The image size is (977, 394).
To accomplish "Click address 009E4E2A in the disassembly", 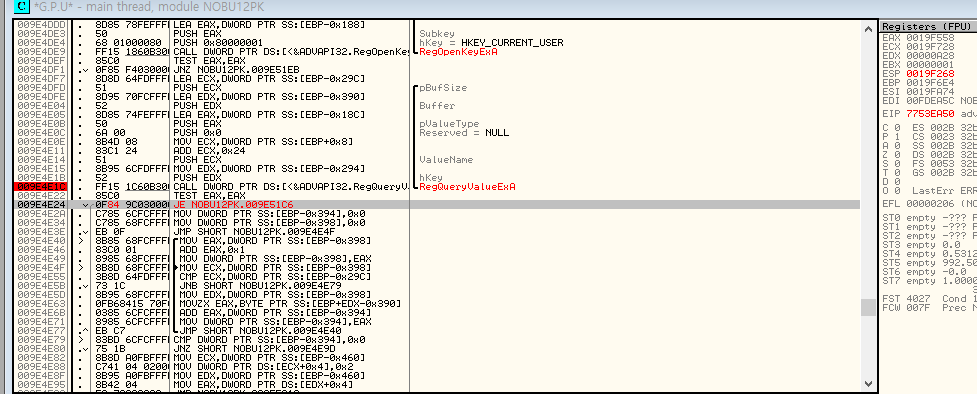I will click(41, 214).
